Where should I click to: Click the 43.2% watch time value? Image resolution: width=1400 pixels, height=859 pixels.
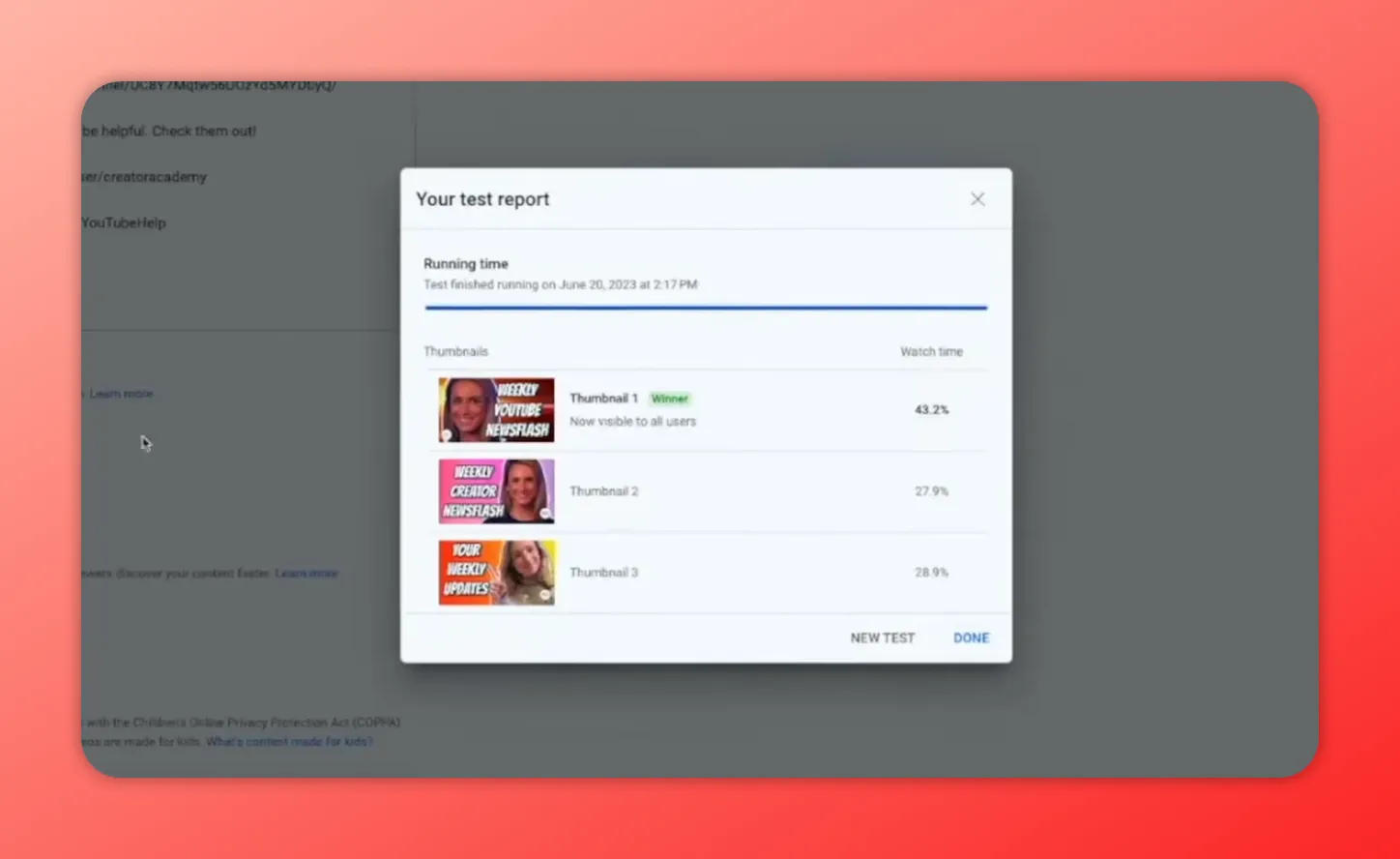[932, 410]
